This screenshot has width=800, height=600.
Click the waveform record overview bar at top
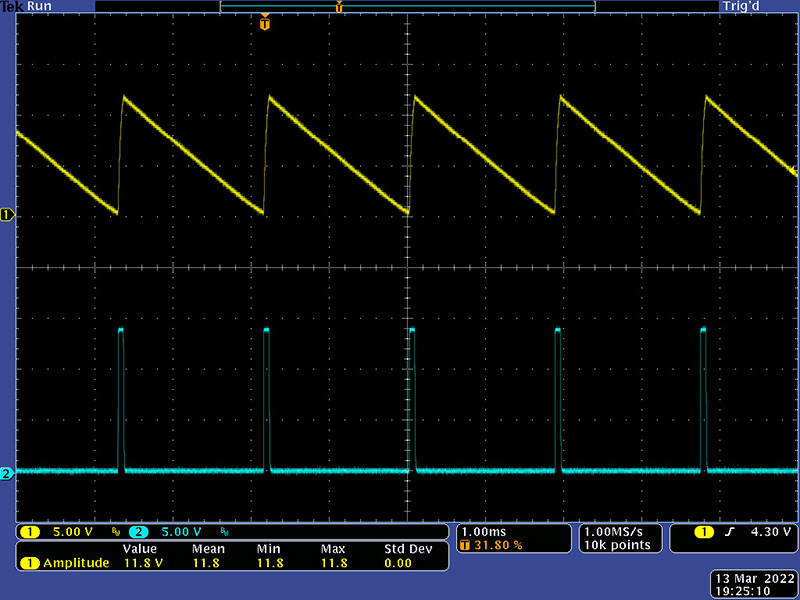pos(407,7)
